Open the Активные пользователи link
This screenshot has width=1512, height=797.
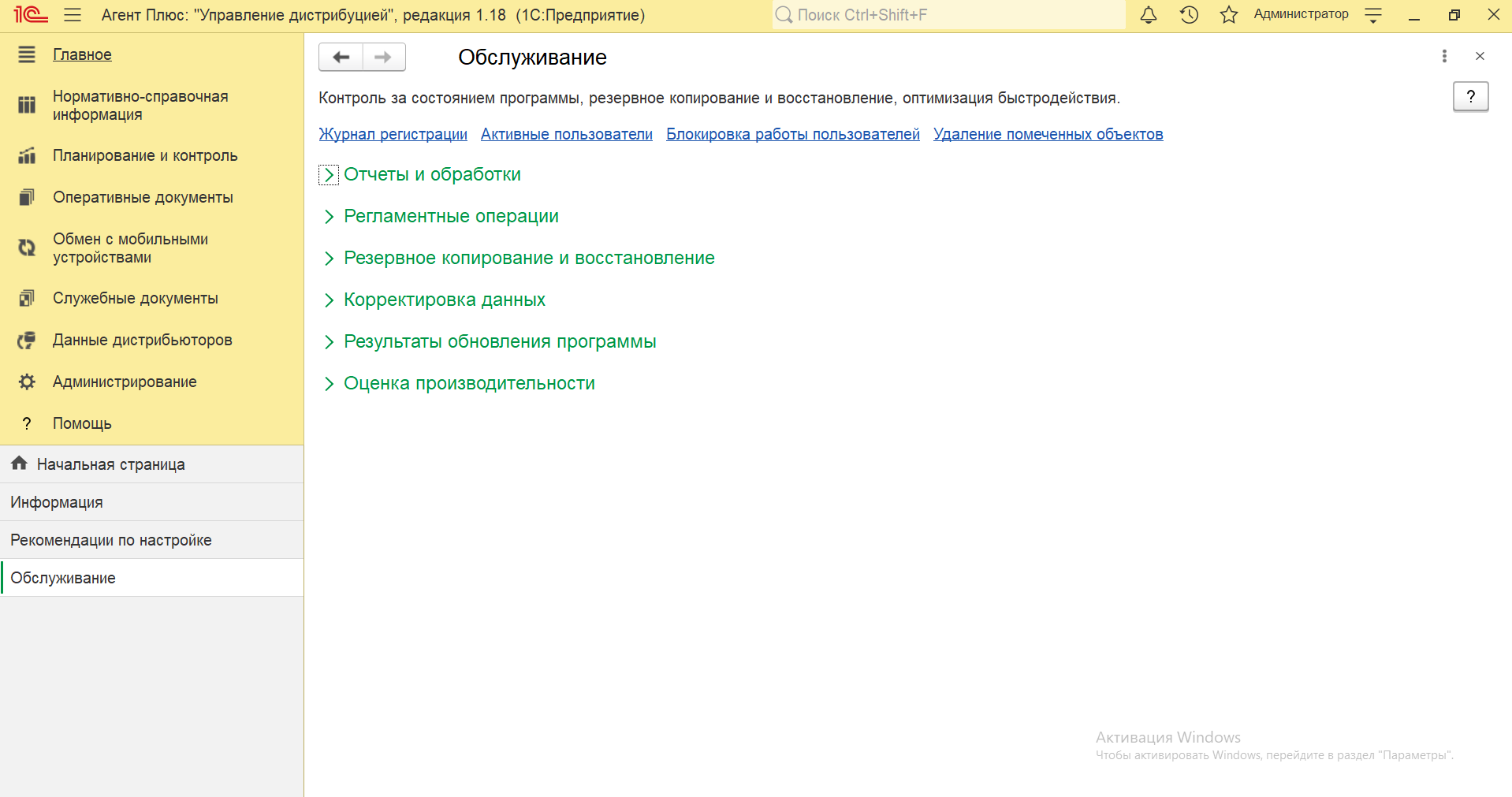point(567,134)
